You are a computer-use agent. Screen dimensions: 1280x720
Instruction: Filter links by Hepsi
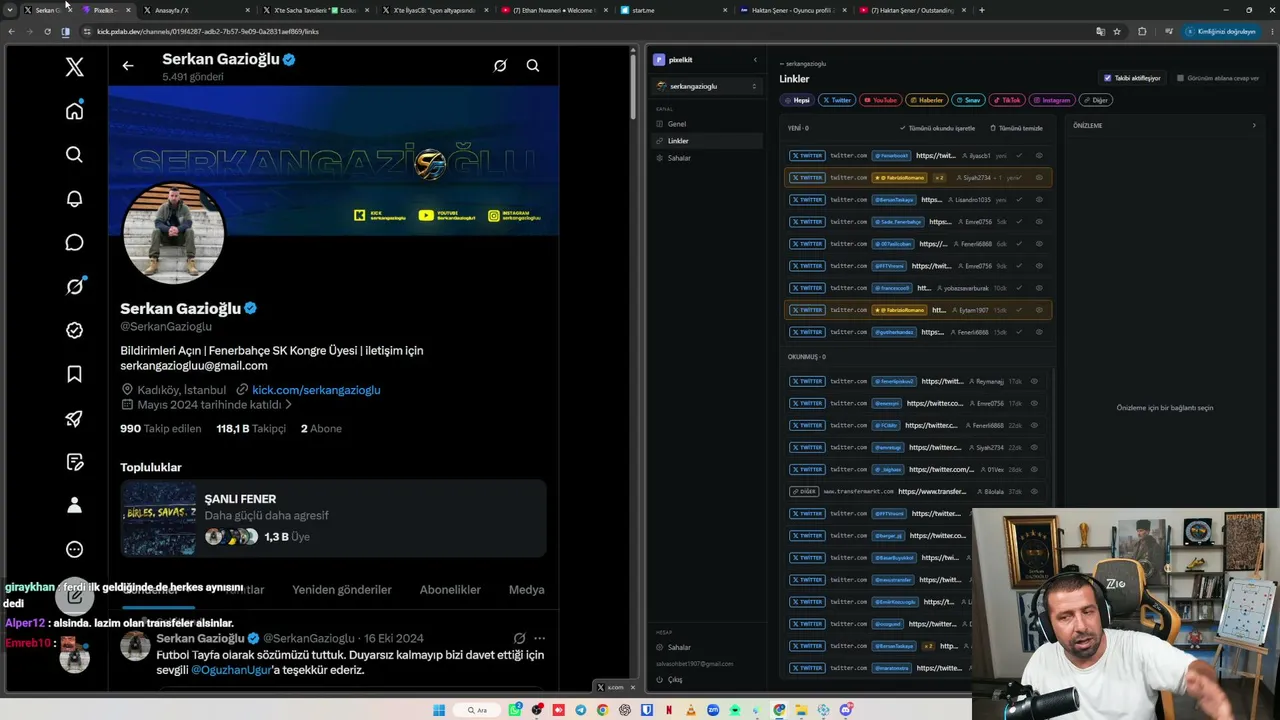click(797, 100)
